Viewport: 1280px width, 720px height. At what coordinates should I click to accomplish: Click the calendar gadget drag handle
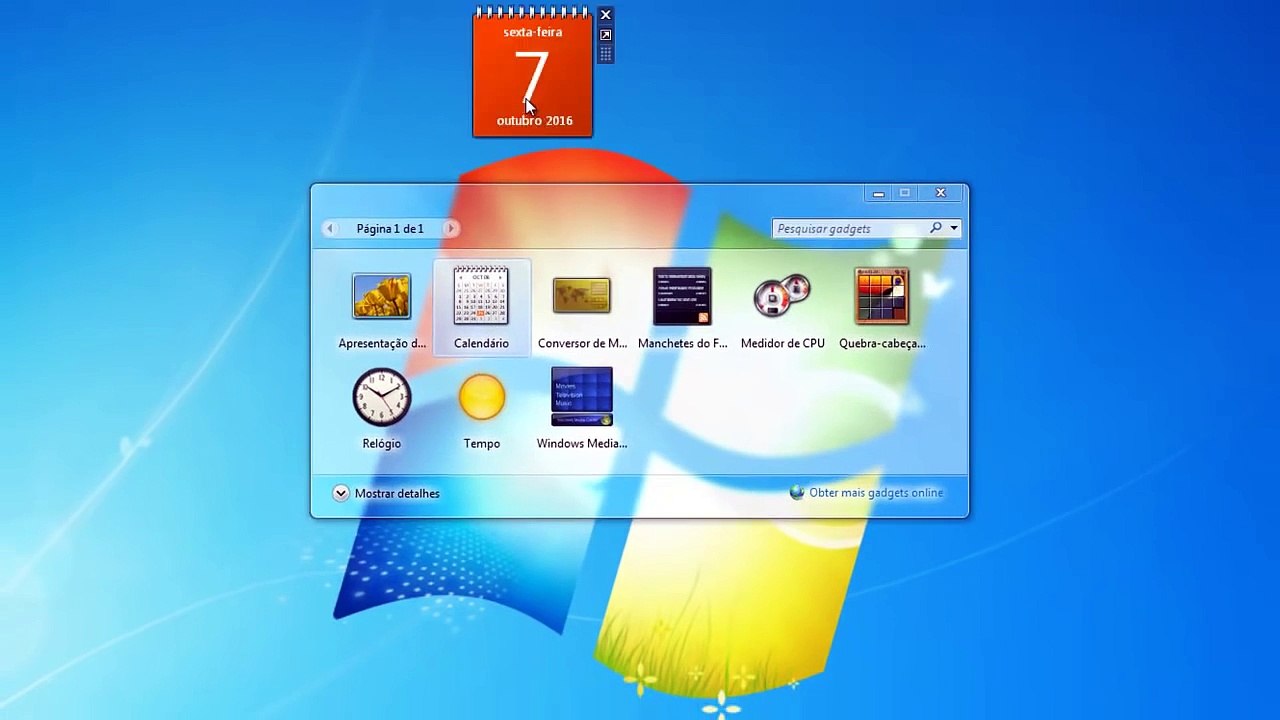pyautogui.click(x=605, y=54)
